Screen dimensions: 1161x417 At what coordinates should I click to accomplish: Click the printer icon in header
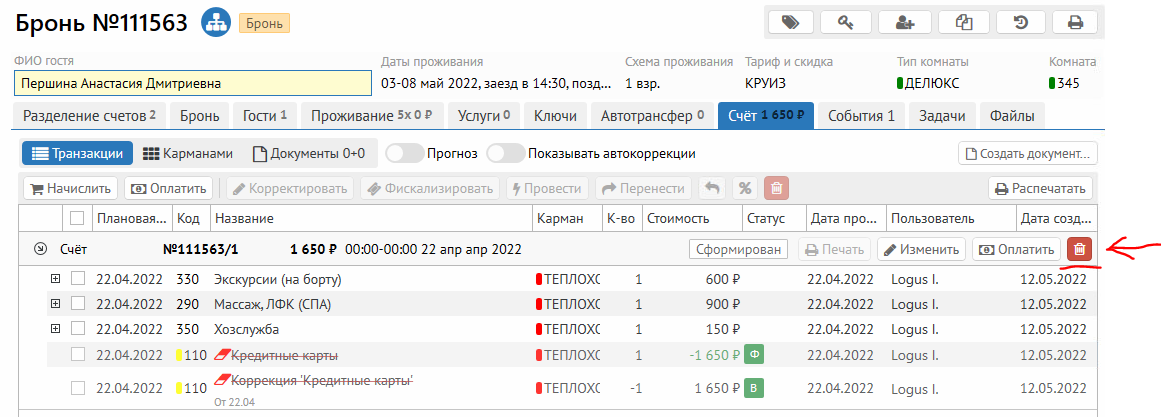tap(1075, 22)
